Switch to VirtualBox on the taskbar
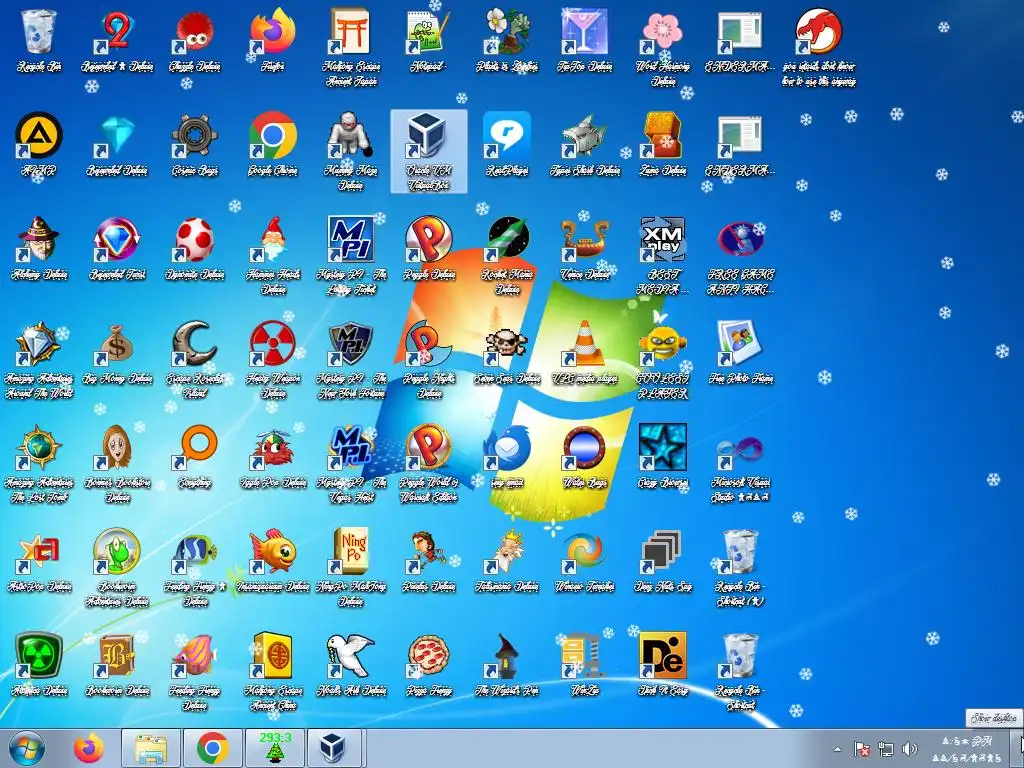 point(334,748)
